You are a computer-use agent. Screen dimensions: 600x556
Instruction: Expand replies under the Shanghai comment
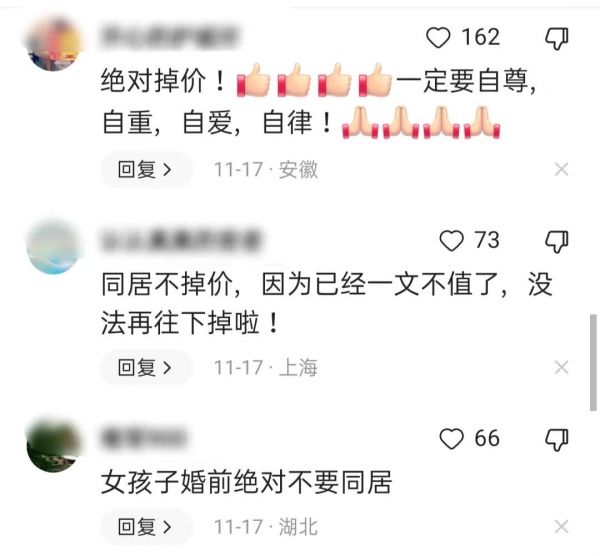point(147,368)
